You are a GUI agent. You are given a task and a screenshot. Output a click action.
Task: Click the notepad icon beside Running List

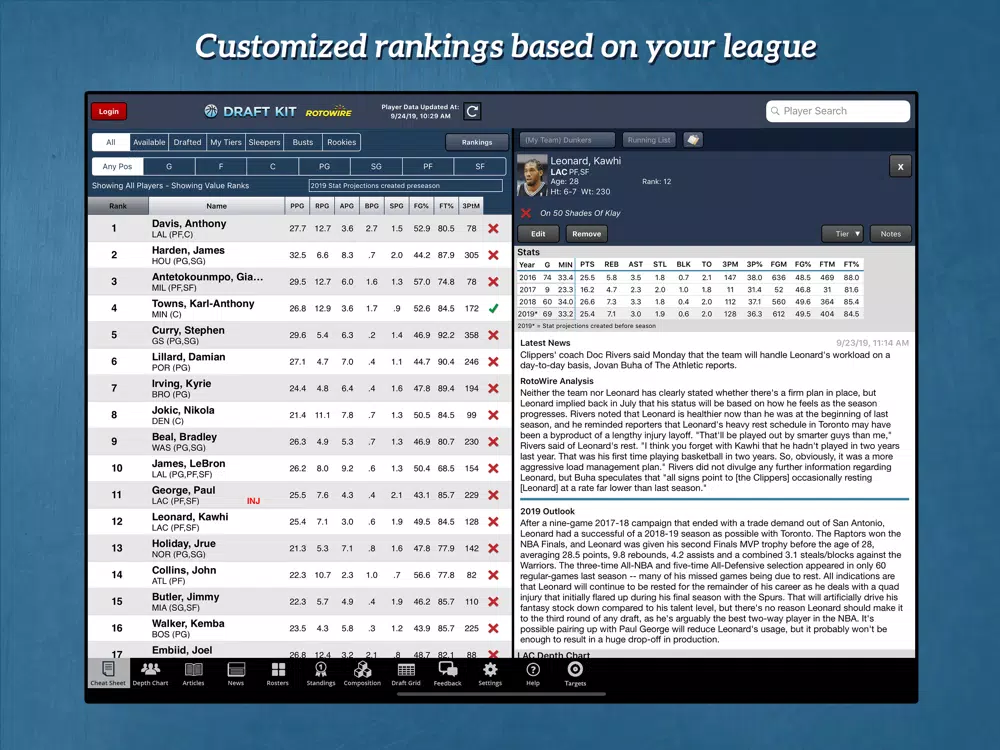693,140
